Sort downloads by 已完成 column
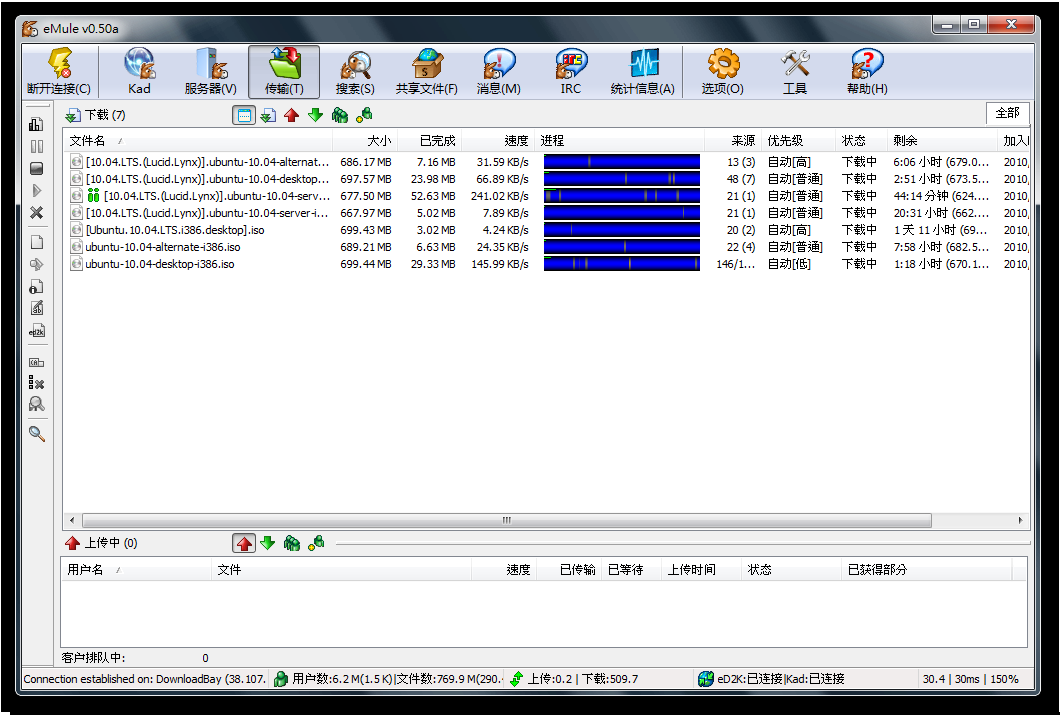1060x715 pixels. 430,141
